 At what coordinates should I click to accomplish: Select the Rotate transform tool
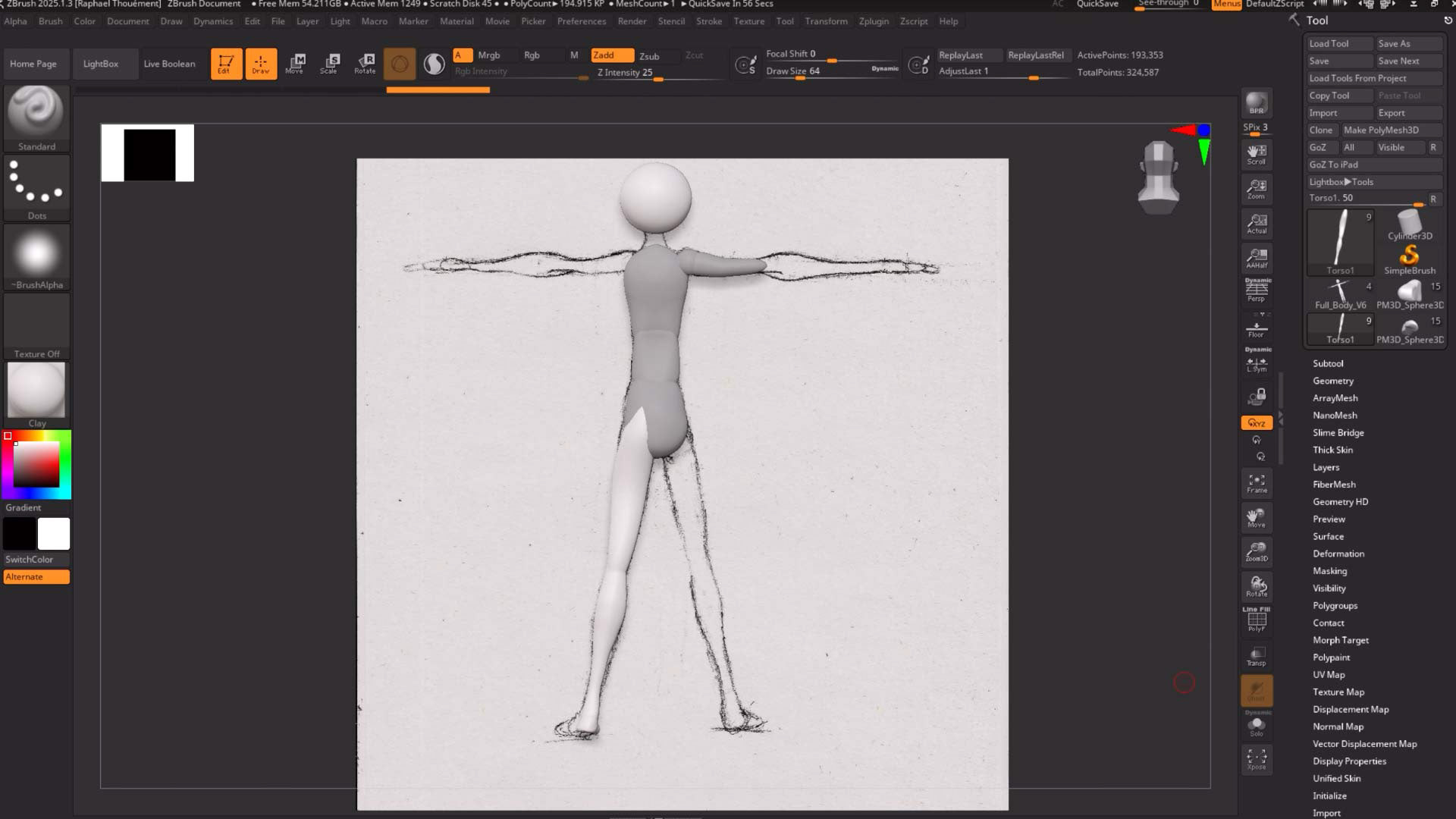tap(365, 63)
